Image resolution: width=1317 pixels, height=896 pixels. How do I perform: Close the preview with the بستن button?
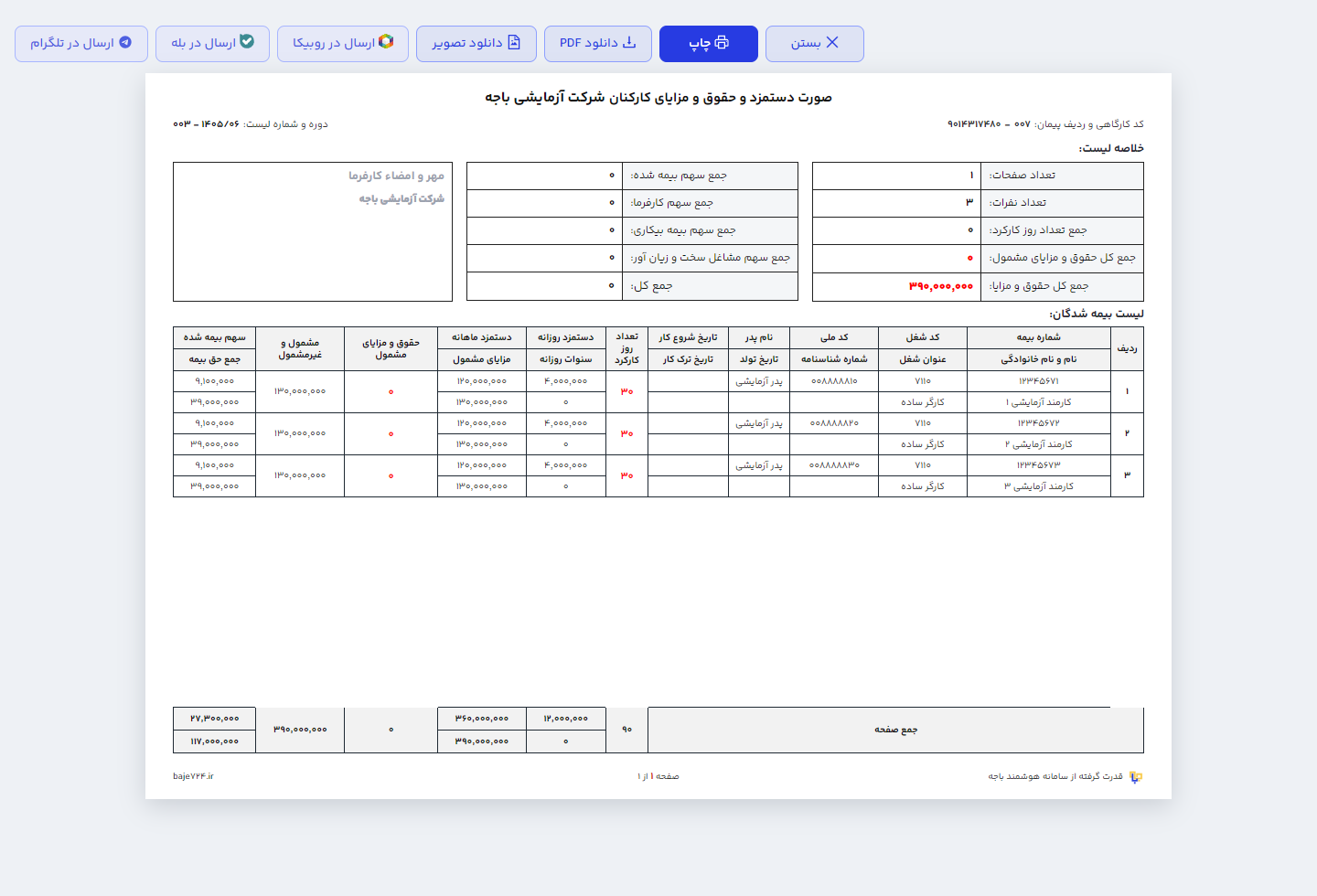[815, 44]
